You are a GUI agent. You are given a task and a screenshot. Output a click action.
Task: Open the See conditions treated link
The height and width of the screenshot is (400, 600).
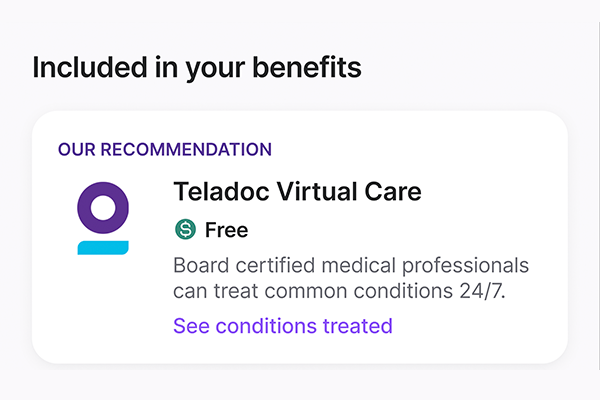coord(282,326)
